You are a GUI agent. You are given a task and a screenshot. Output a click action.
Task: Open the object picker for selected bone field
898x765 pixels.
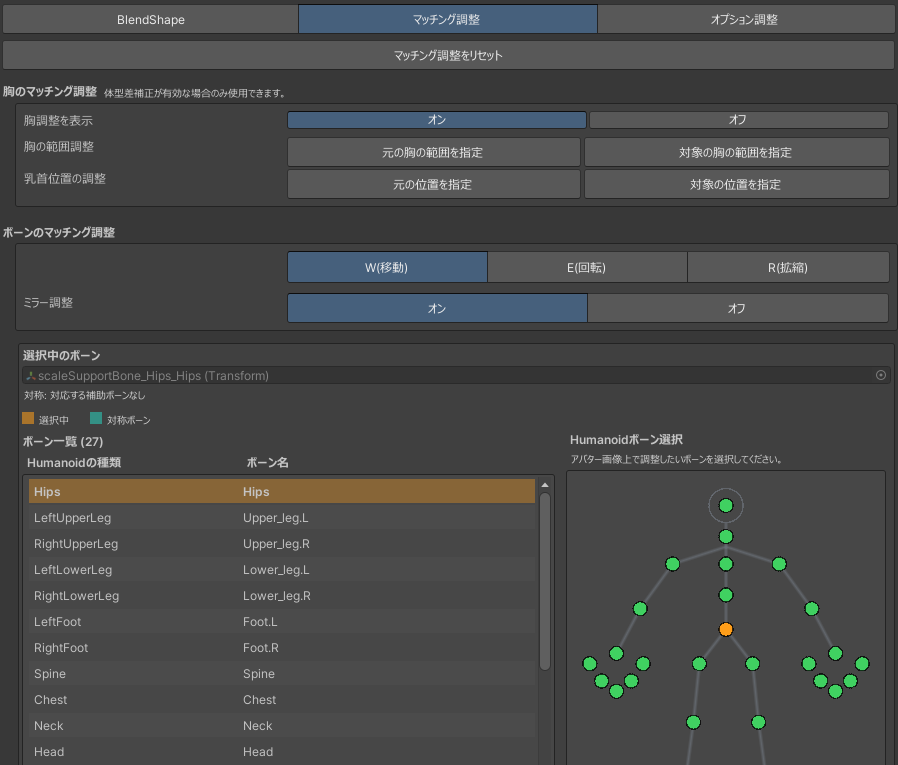[881, 375]
